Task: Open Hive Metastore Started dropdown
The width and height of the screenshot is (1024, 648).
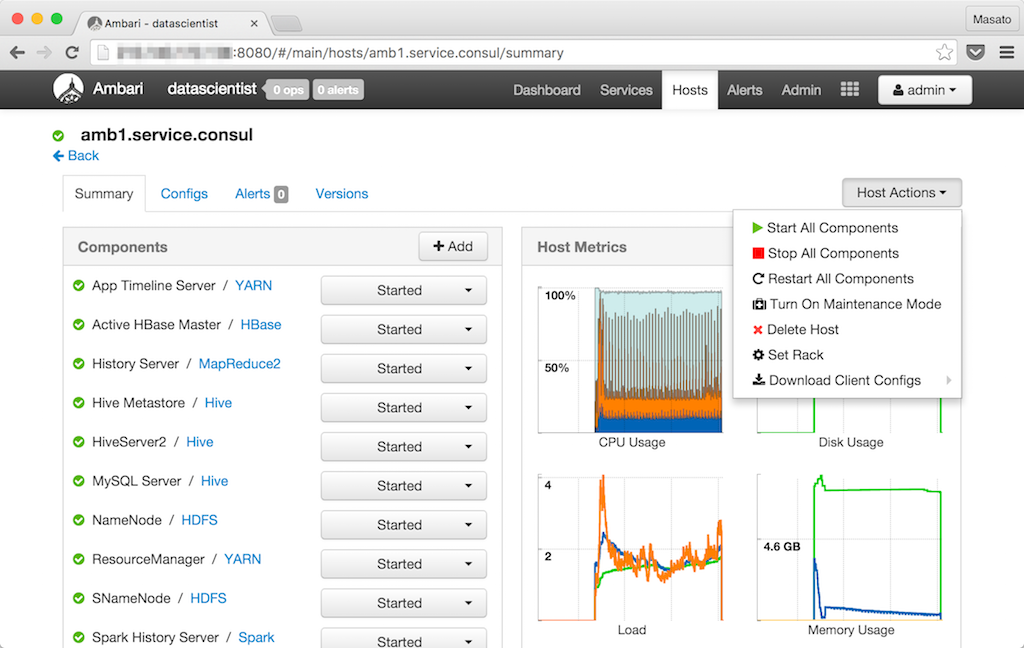Action: pyautogui.click(x=404, y=408)
